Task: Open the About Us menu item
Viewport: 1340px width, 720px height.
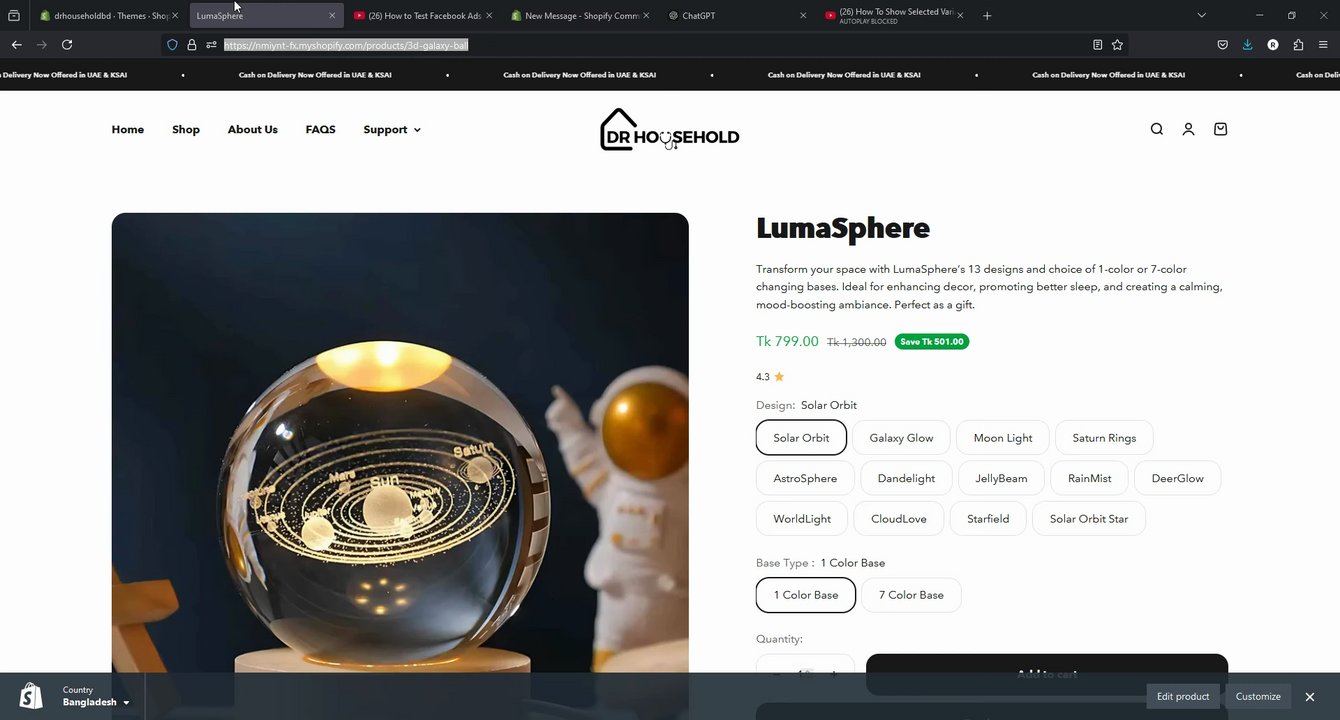Action: pyautogui.click(x=252, y=129)
